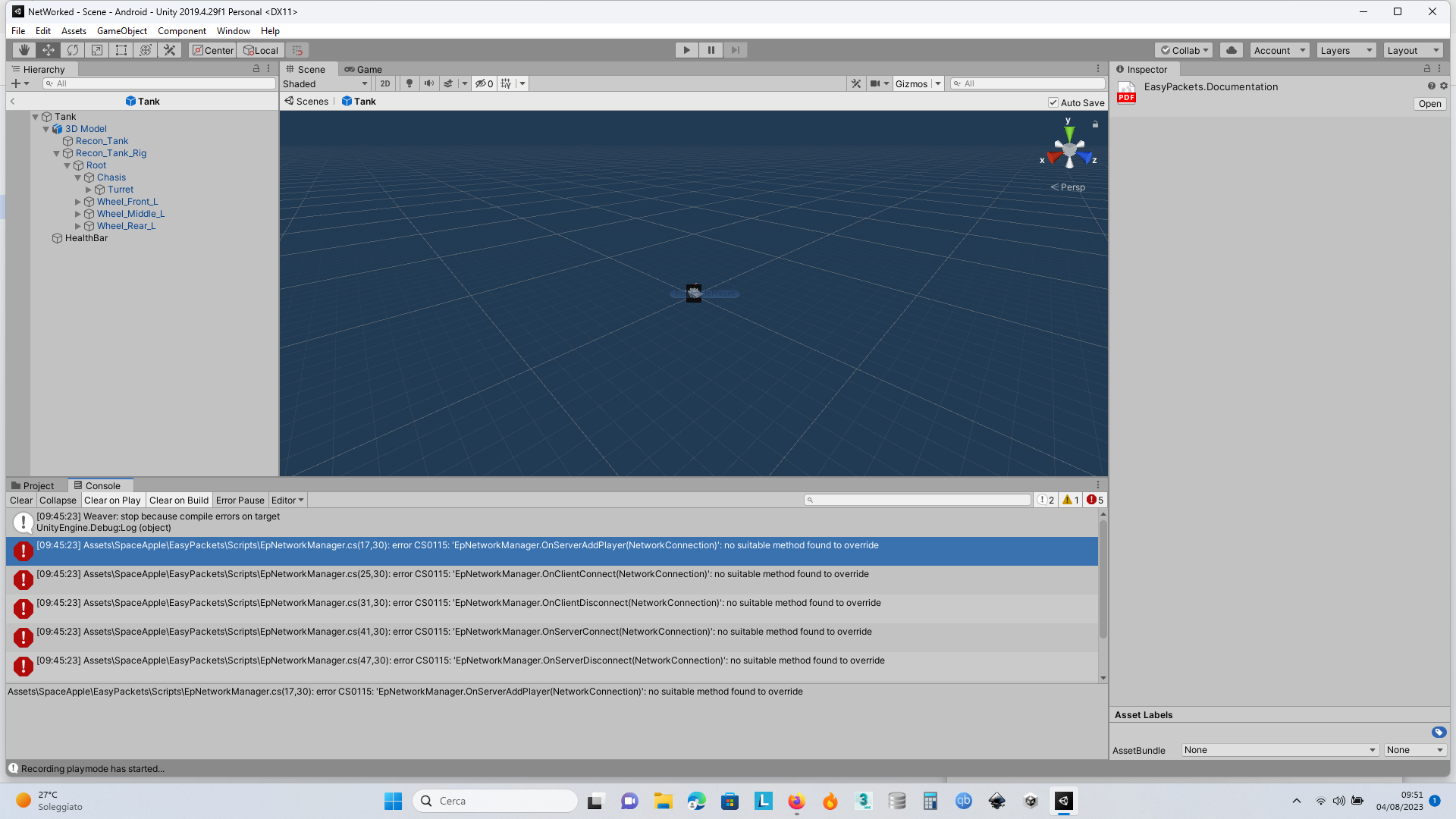Click the Open button in Inspector

coord(1429,104)
